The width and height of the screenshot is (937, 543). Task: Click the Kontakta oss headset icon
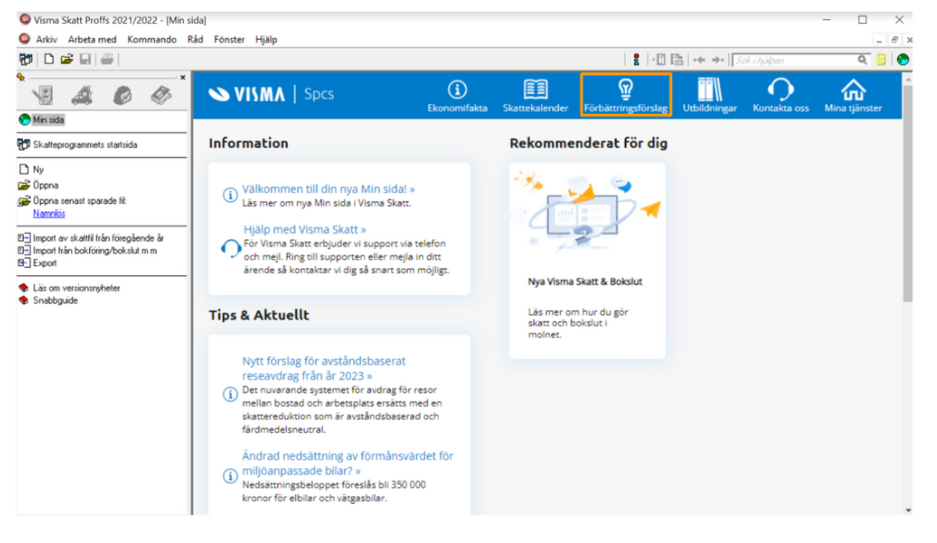point(780,95)
